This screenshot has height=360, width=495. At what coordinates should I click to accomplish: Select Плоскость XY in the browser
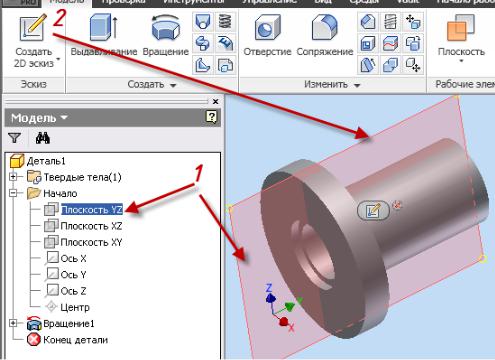point(83,242)
